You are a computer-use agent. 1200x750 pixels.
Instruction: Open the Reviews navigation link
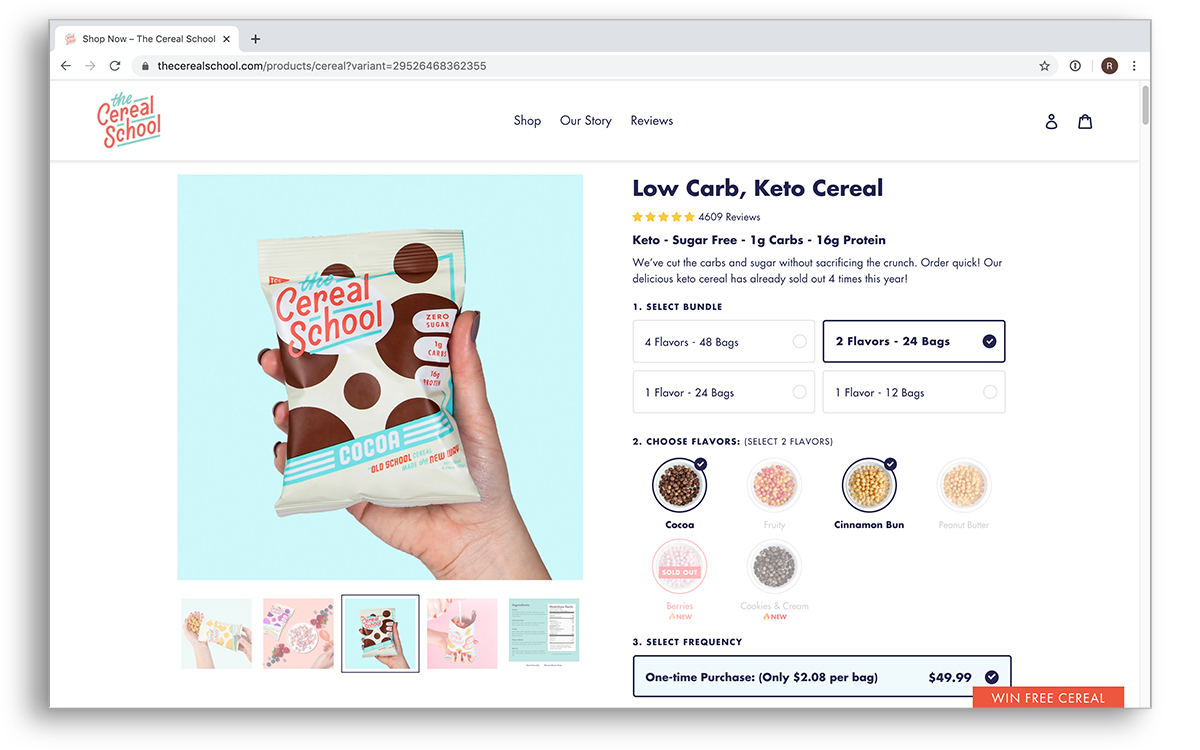pyautogui.click(x=652, y=121)
